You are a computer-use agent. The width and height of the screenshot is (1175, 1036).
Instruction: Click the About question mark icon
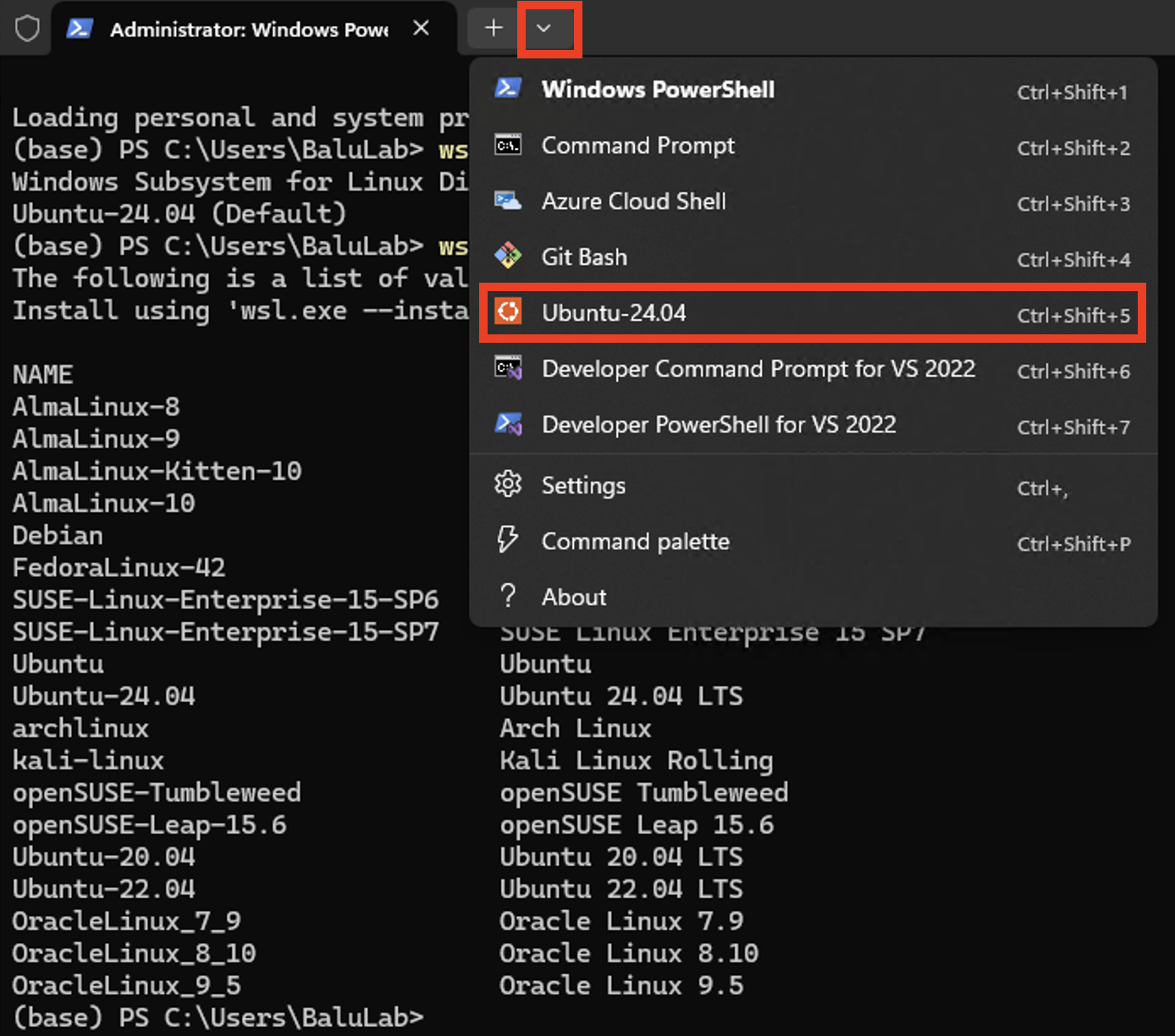[x=508, y=596]
